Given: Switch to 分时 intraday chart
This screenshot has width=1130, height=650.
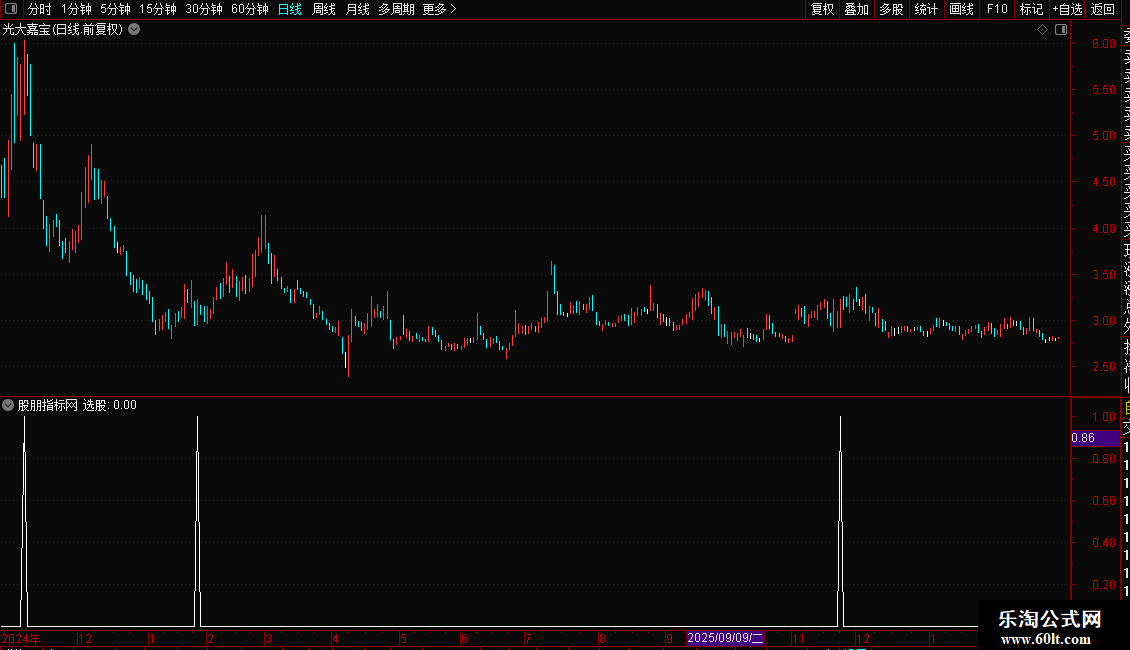Looking at the screenshot, I should pyautogui.click(x=40, y=9).
